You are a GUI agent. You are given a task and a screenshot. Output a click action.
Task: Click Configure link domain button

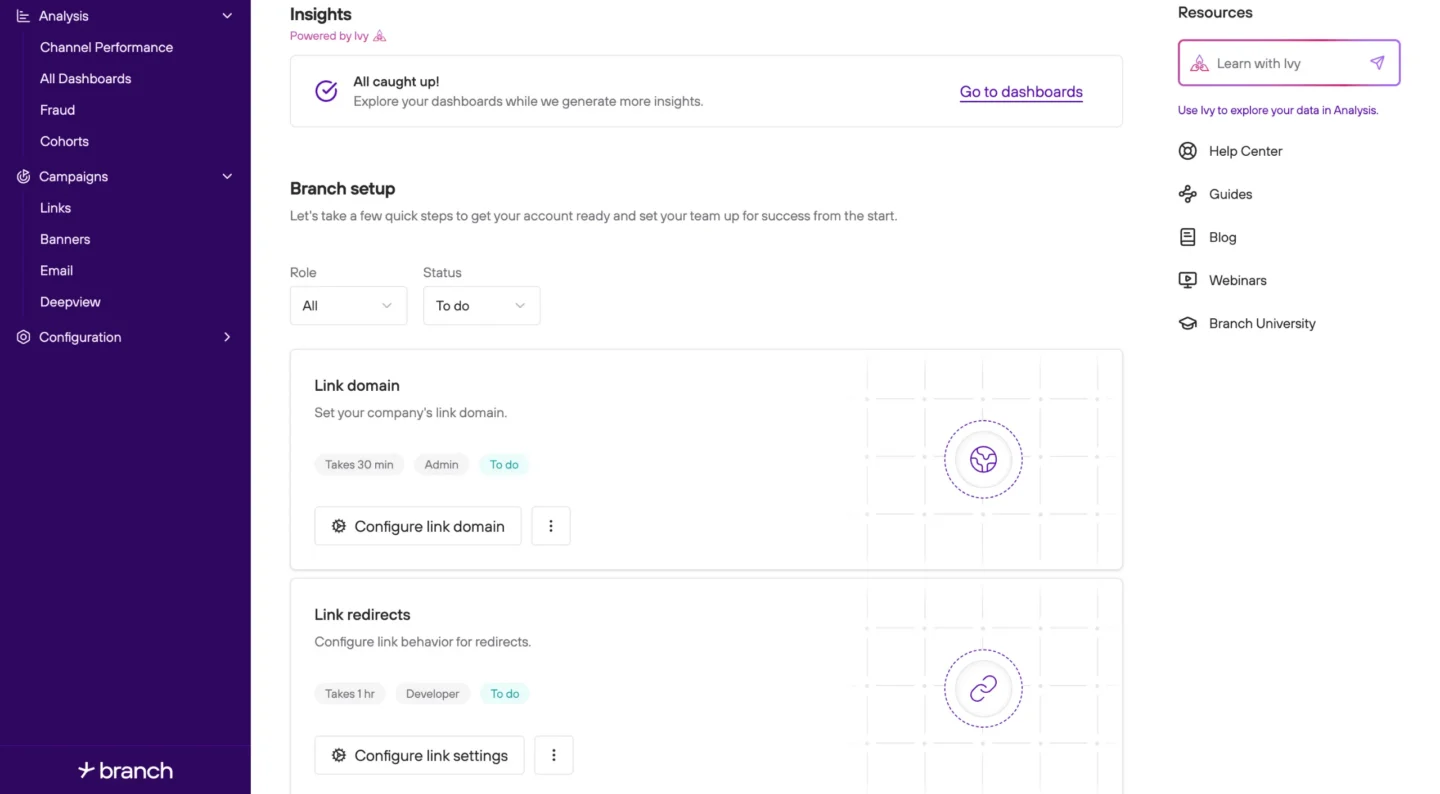coord(418,526)
